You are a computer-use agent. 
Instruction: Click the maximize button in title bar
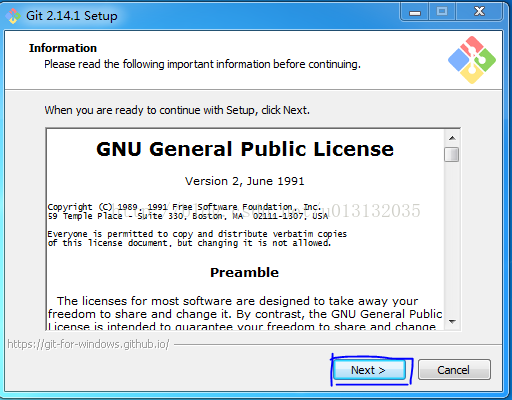(442, 12)
